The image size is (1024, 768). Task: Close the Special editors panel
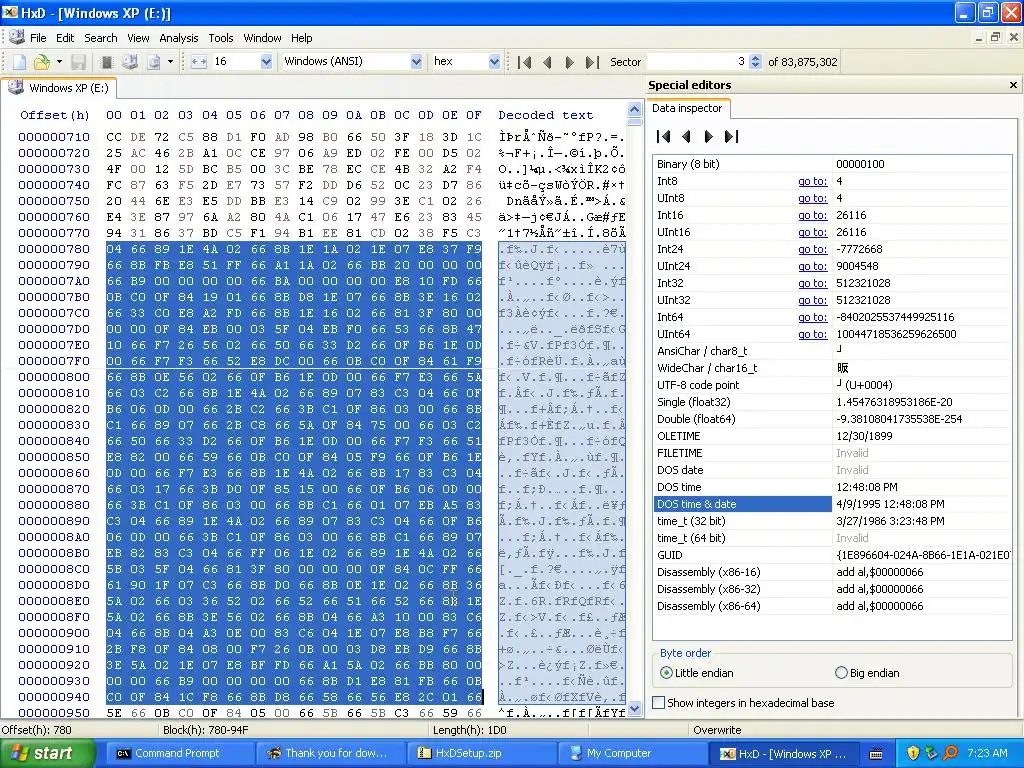[1013, 85]
